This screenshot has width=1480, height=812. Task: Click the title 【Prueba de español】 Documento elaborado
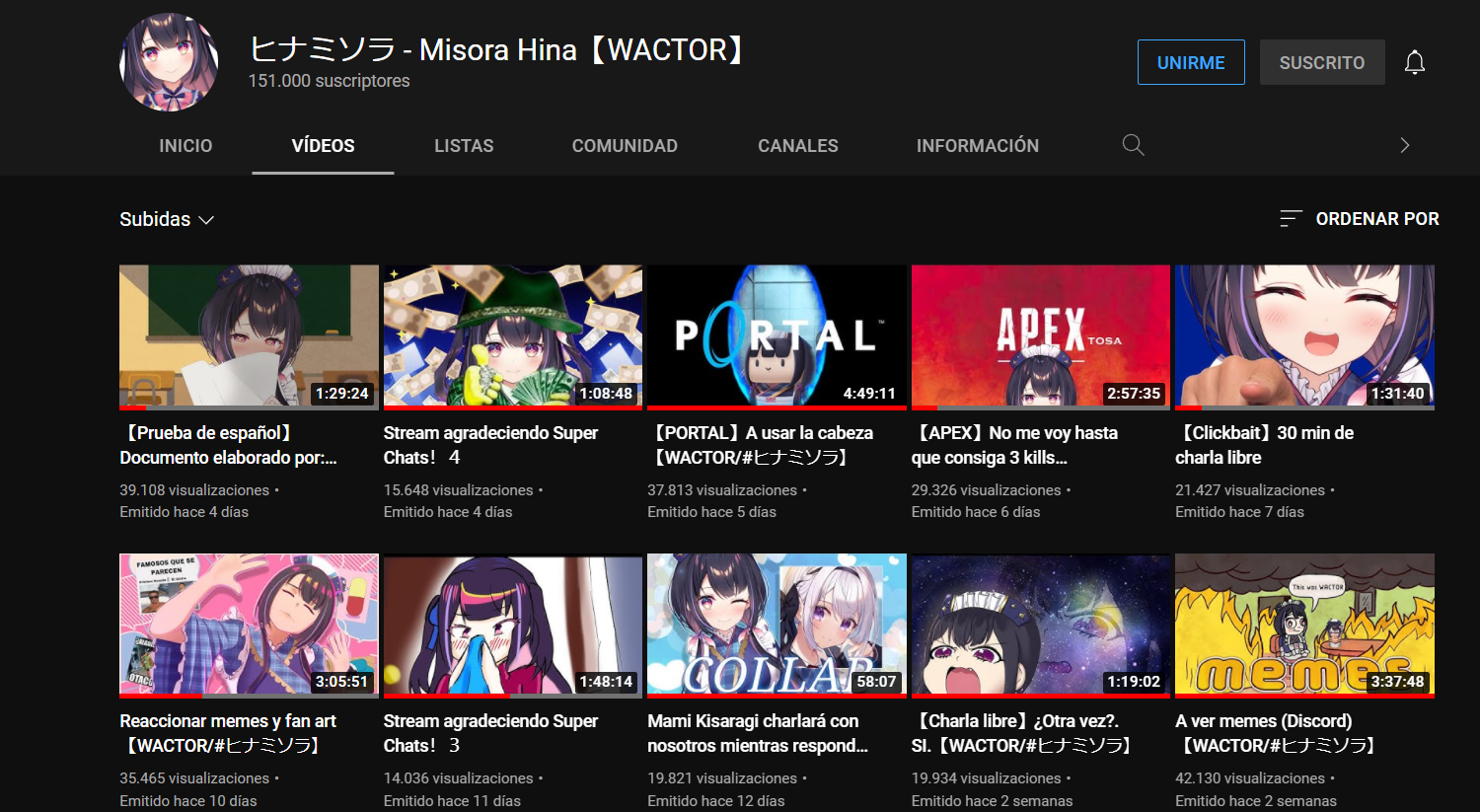tap(229, 445)
